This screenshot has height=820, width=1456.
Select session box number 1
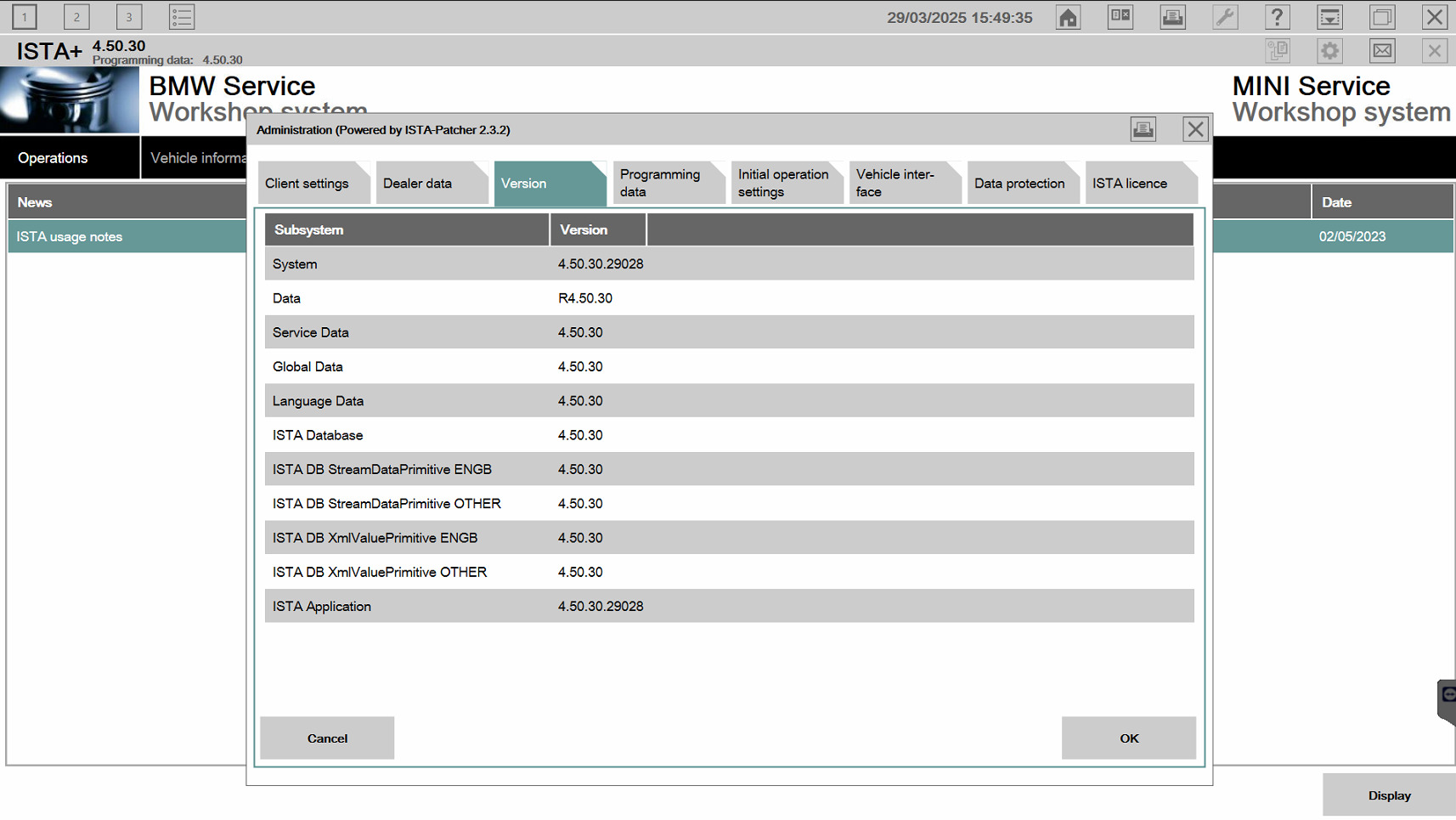[25, 17]
